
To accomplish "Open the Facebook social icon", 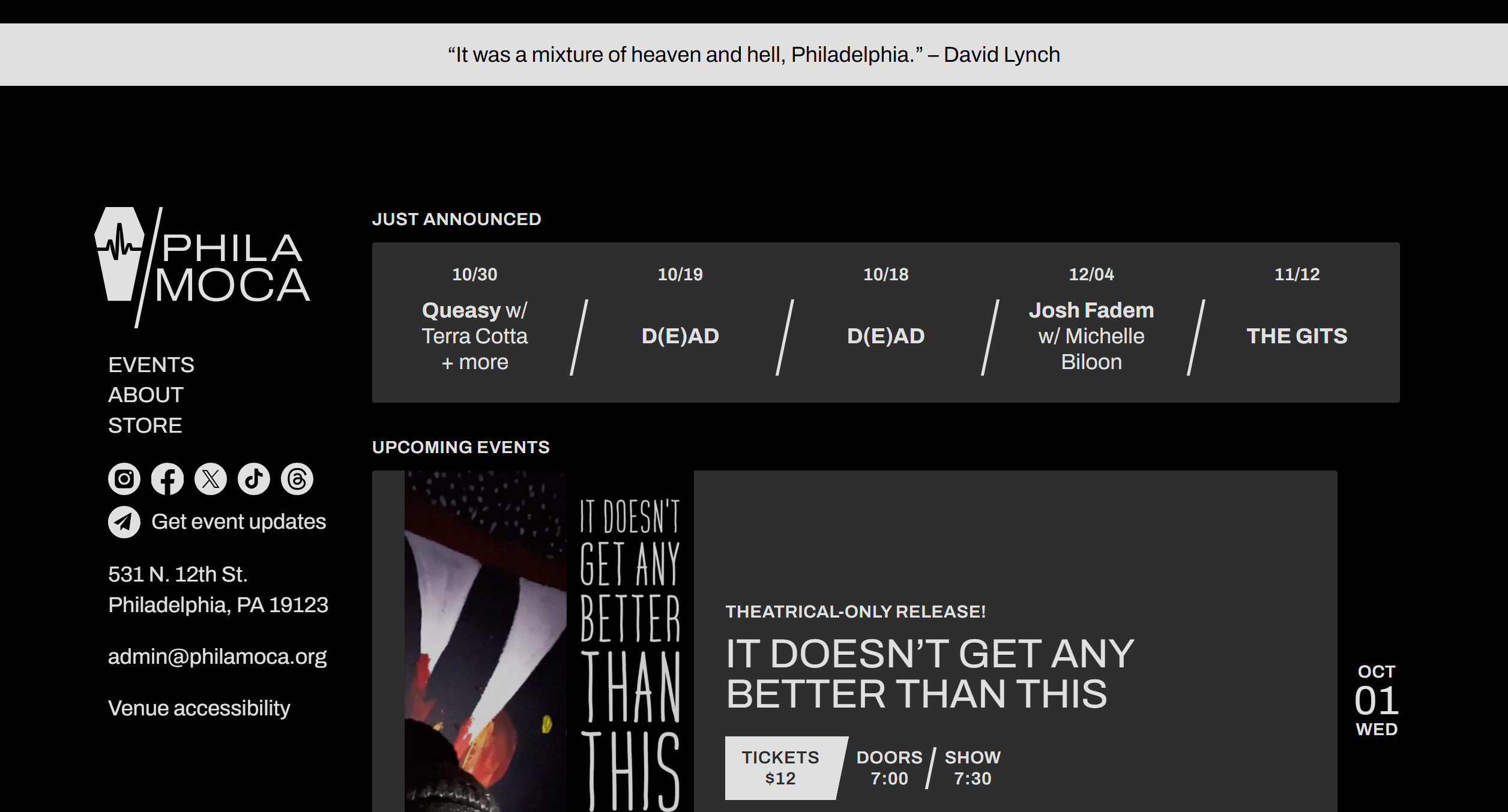I will tap(167, 479).
